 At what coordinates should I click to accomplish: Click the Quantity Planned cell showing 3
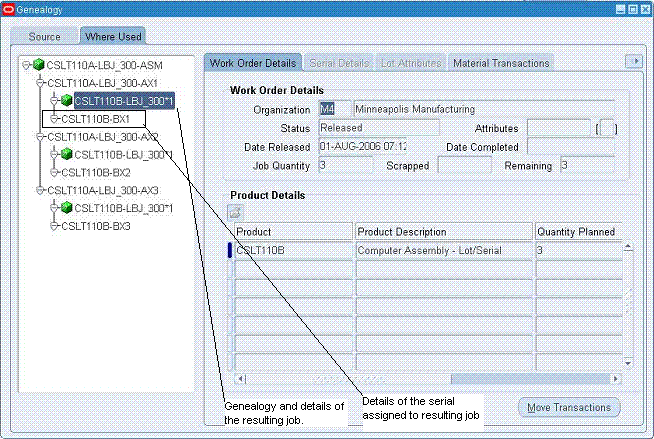click(x=579, y=250)
